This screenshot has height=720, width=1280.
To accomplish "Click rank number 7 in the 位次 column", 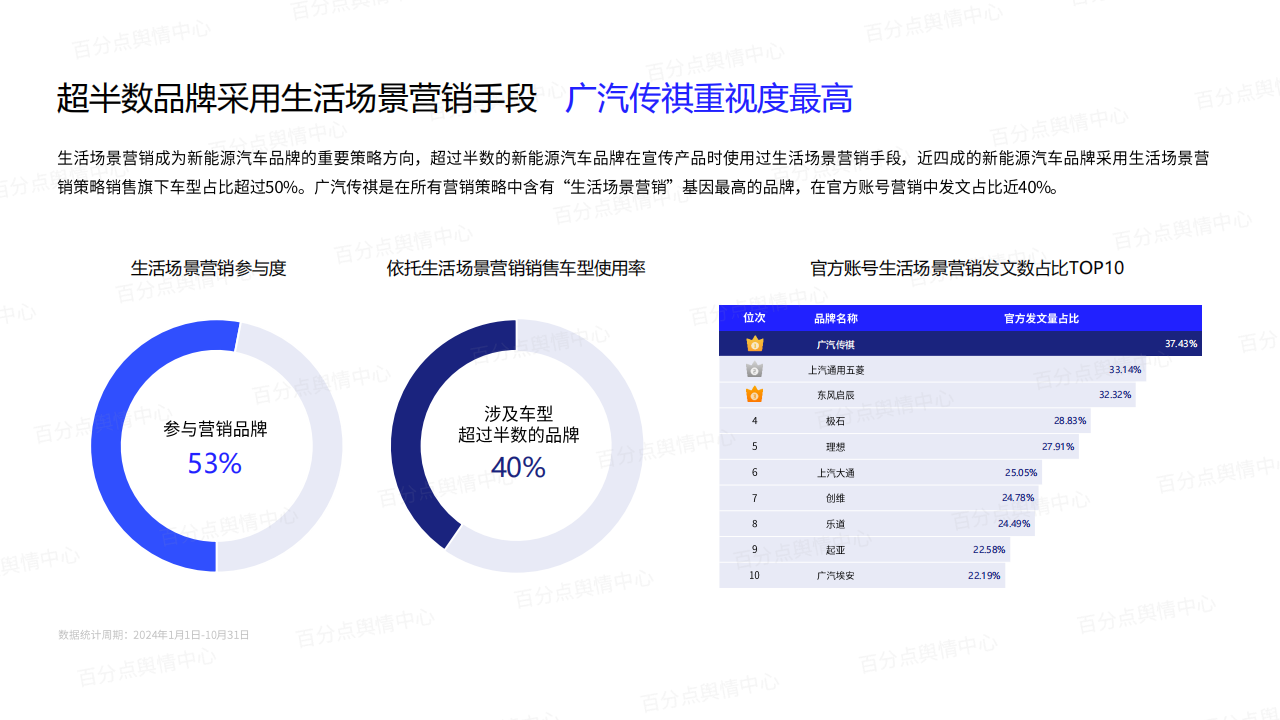I will pyautogui.click(x=755, y=498).
